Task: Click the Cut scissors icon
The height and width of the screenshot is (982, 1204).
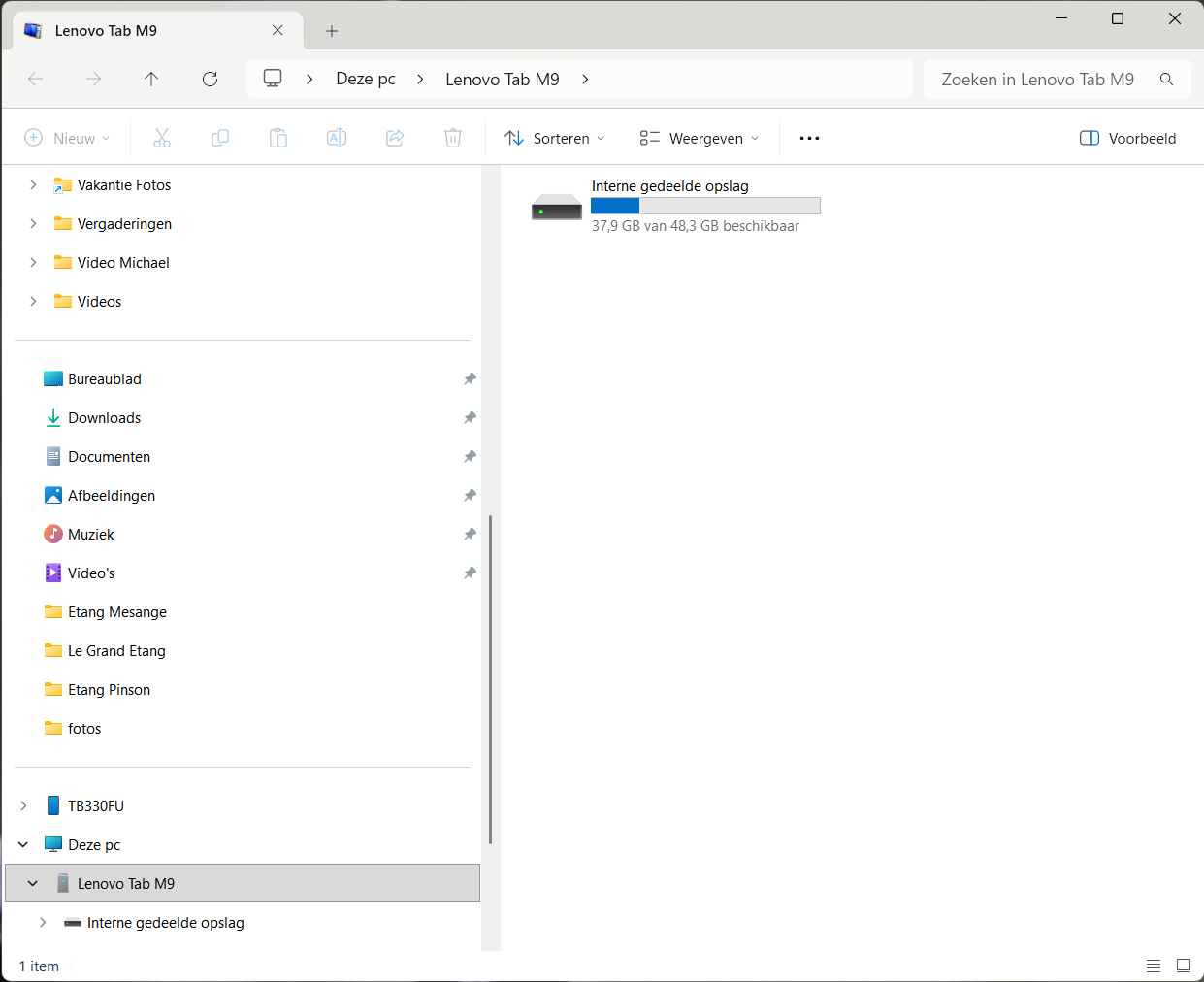Action: [x=162, y=138]
